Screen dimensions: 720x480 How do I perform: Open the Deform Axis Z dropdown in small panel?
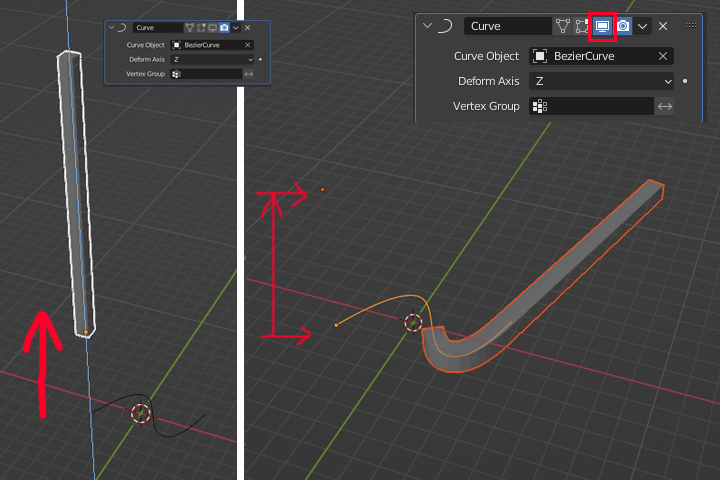click(x=212, y=59)
